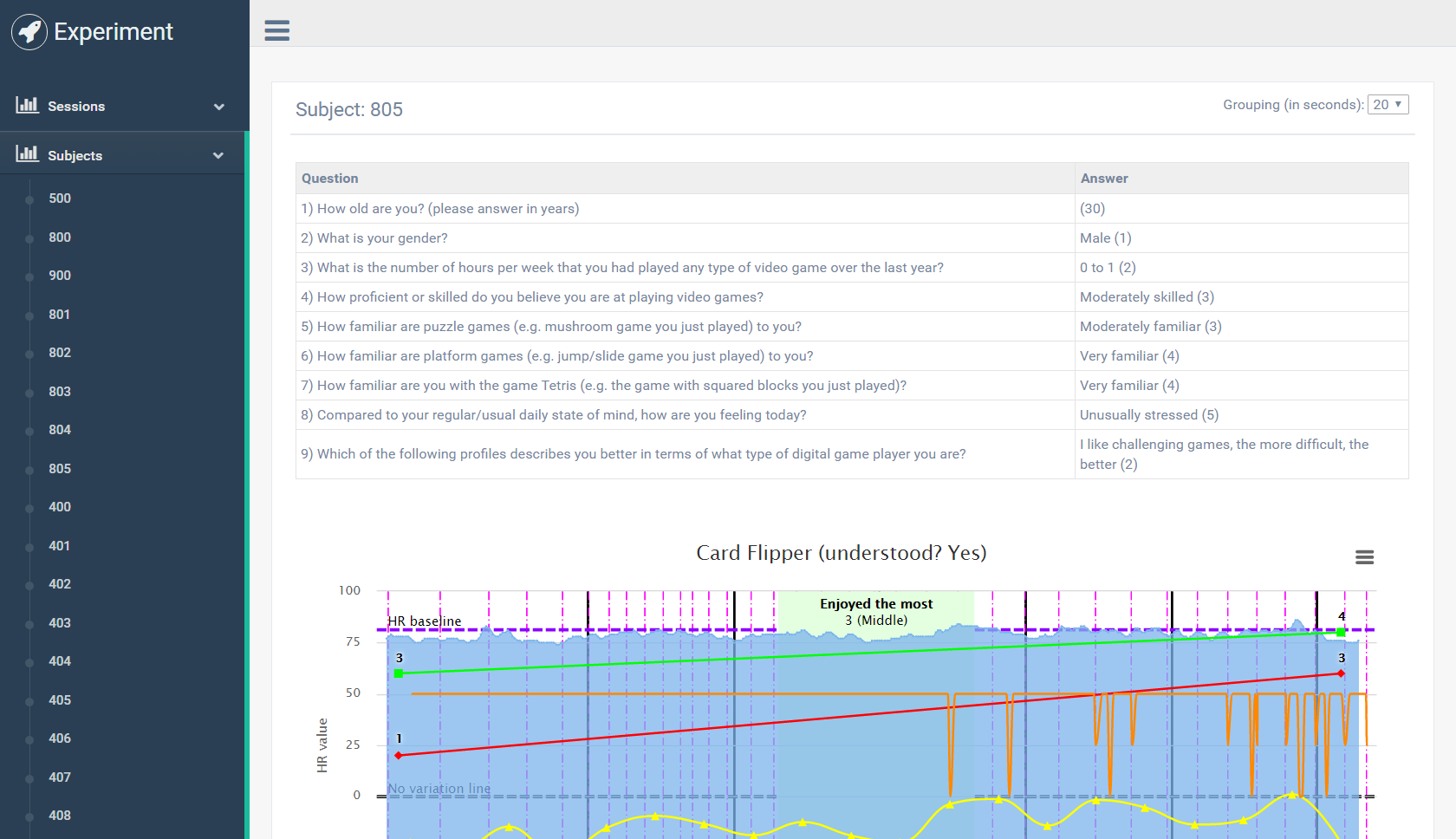This screenshot has height=839, width=1456.
Task: Click the red line end marker
Action: click(1341, 673)
